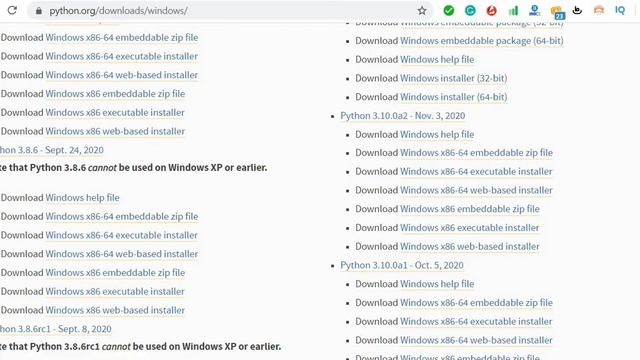
Task: Bookmark this page with the star icon
Action: point(422,11)
